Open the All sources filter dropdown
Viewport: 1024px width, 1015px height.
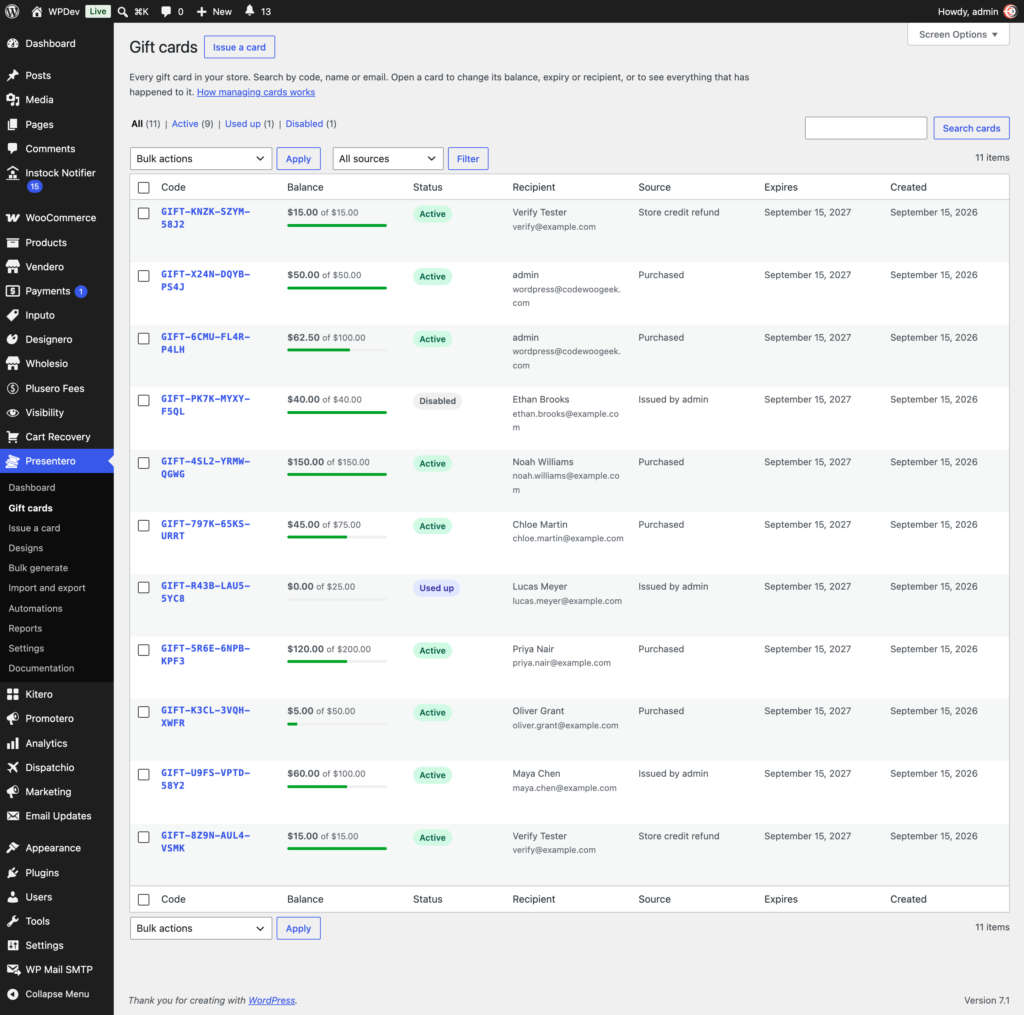tap(387, 159)
